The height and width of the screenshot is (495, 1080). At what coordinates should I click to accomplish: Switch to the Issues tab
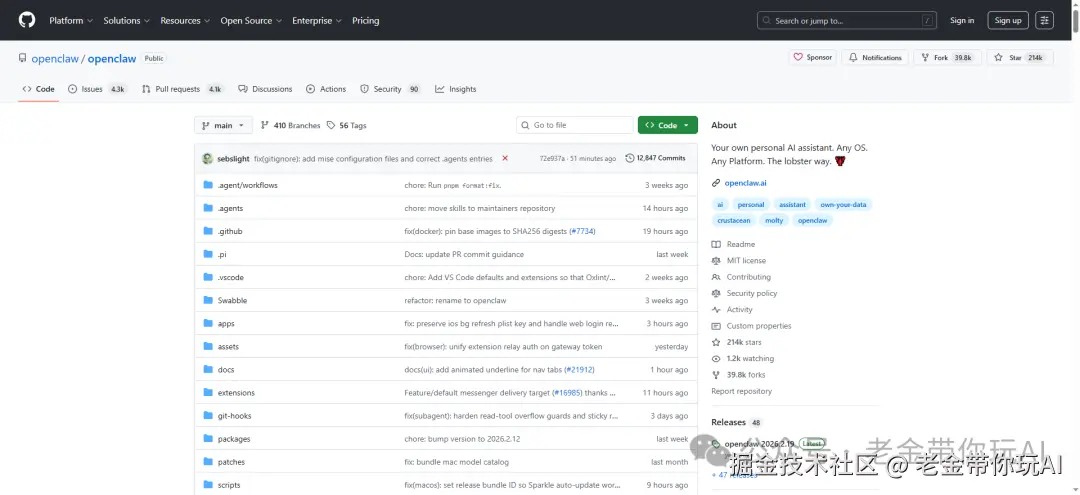click(97, 89)
